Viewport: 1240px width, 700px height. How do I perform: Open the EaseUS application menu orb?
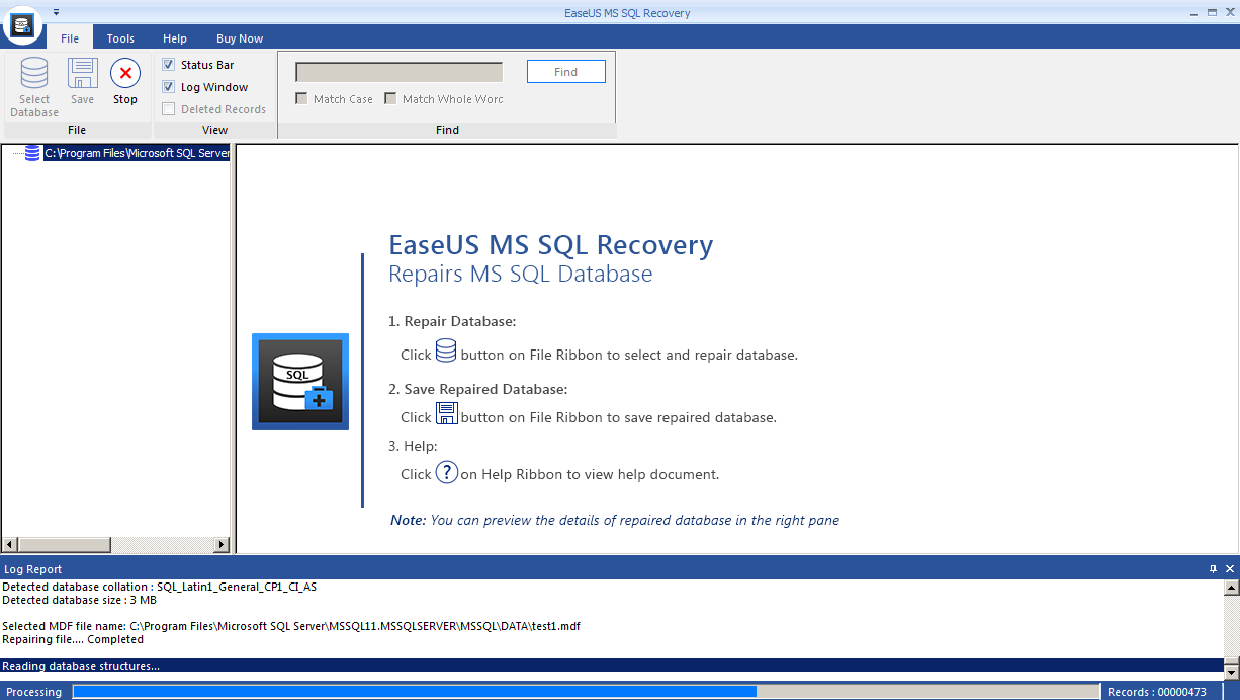pyautogui.click(x=21, y=25)
